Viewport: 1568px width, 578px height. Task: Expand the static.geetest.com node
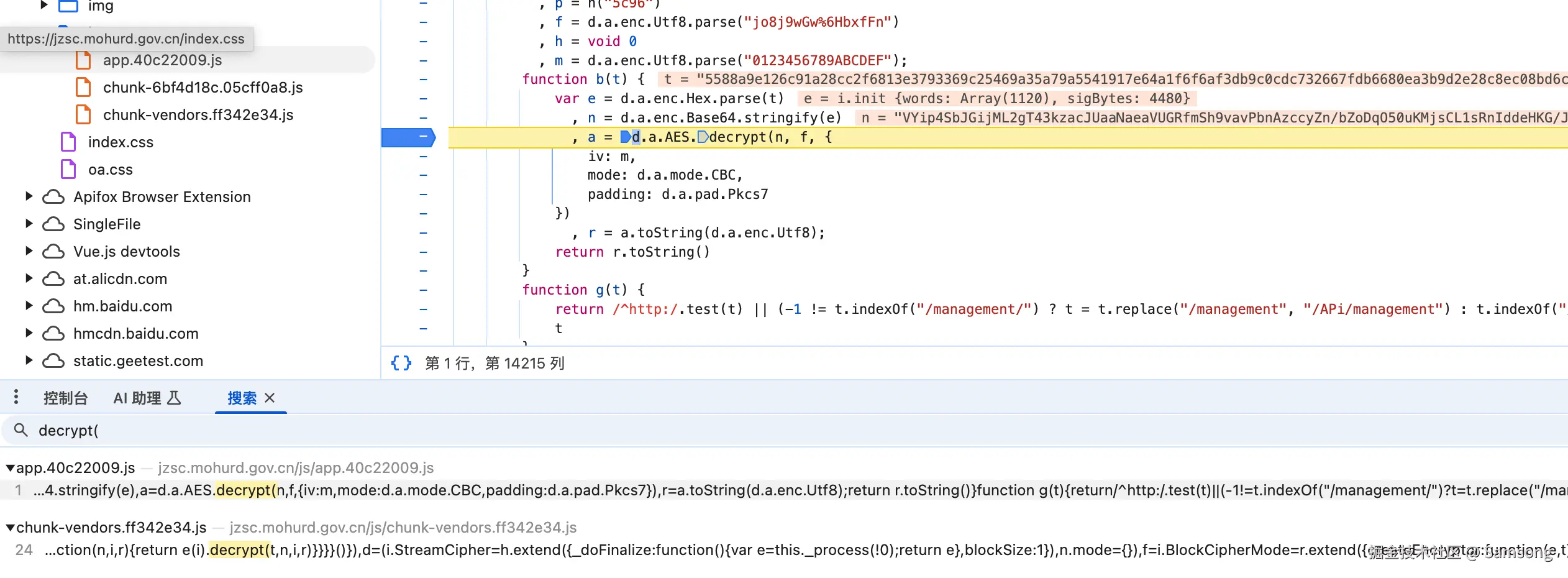tap(29, 360)
